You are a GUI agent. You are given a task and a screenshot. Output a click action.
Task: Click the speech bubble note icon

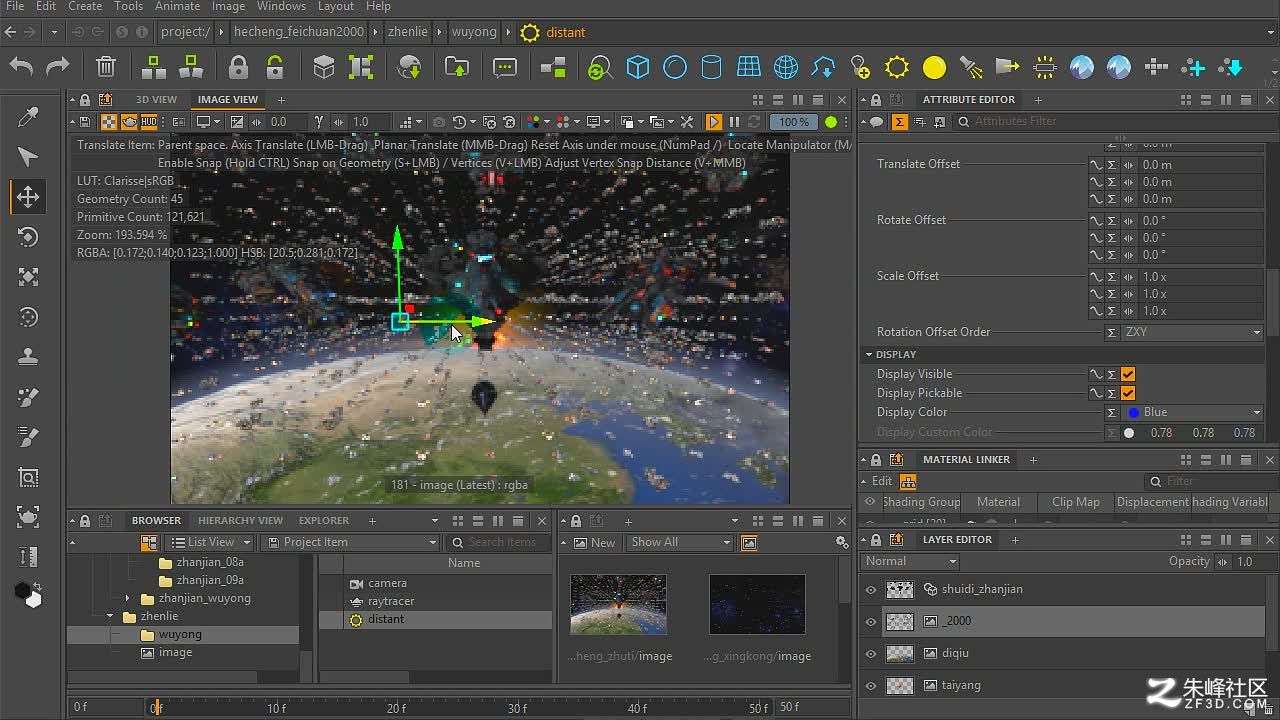point(505,67)
